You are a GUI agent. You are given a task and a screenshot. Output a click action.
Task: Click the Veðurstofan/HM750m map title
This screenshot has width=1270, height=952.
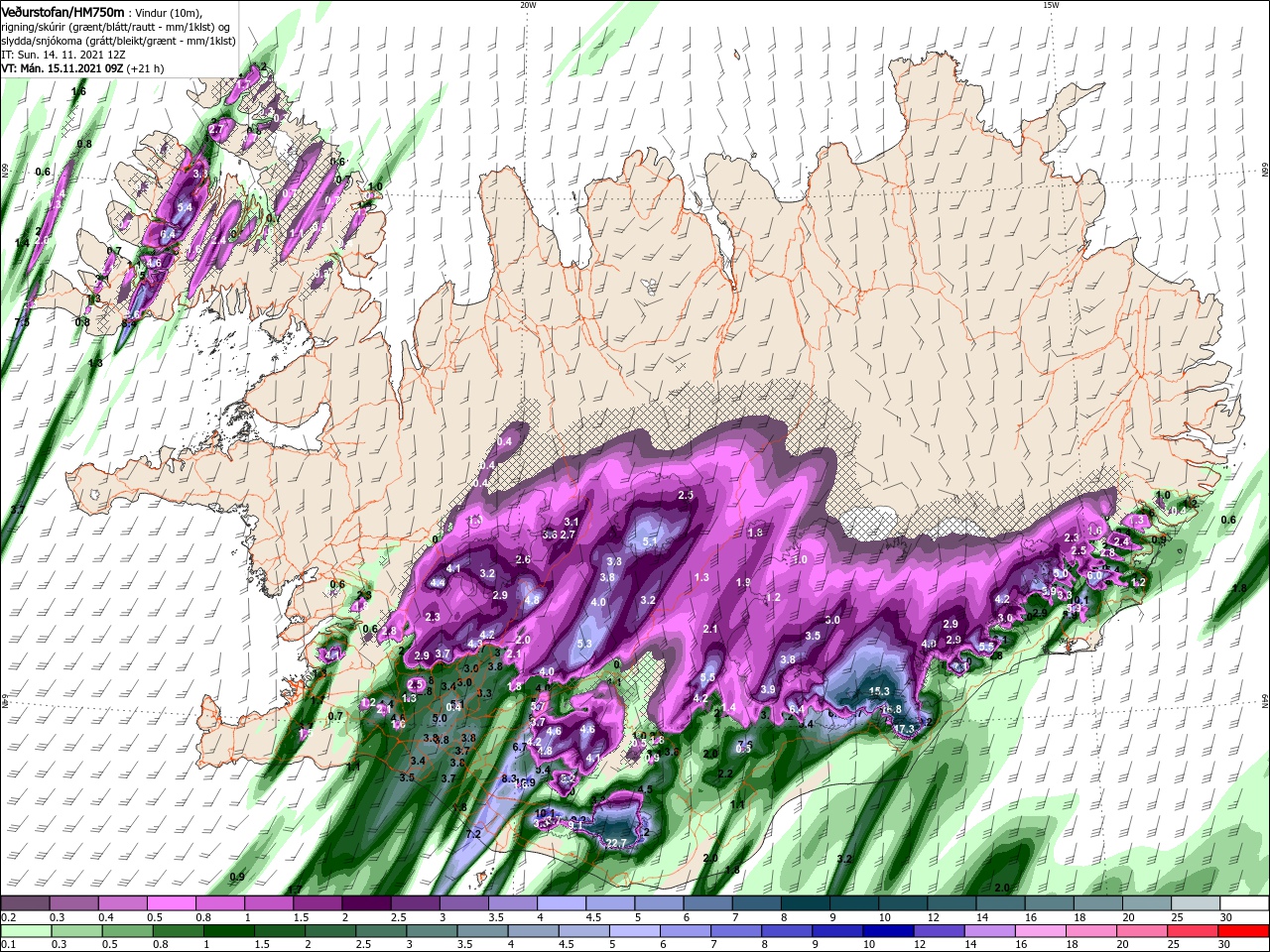63,12
